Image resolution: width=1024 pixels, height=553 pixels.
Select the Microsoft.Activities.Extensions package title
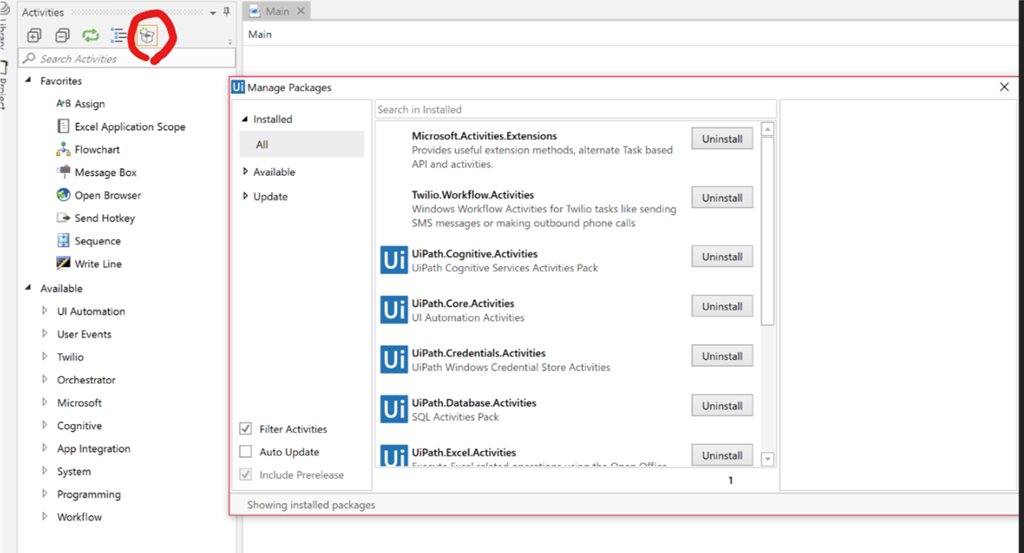485,136
